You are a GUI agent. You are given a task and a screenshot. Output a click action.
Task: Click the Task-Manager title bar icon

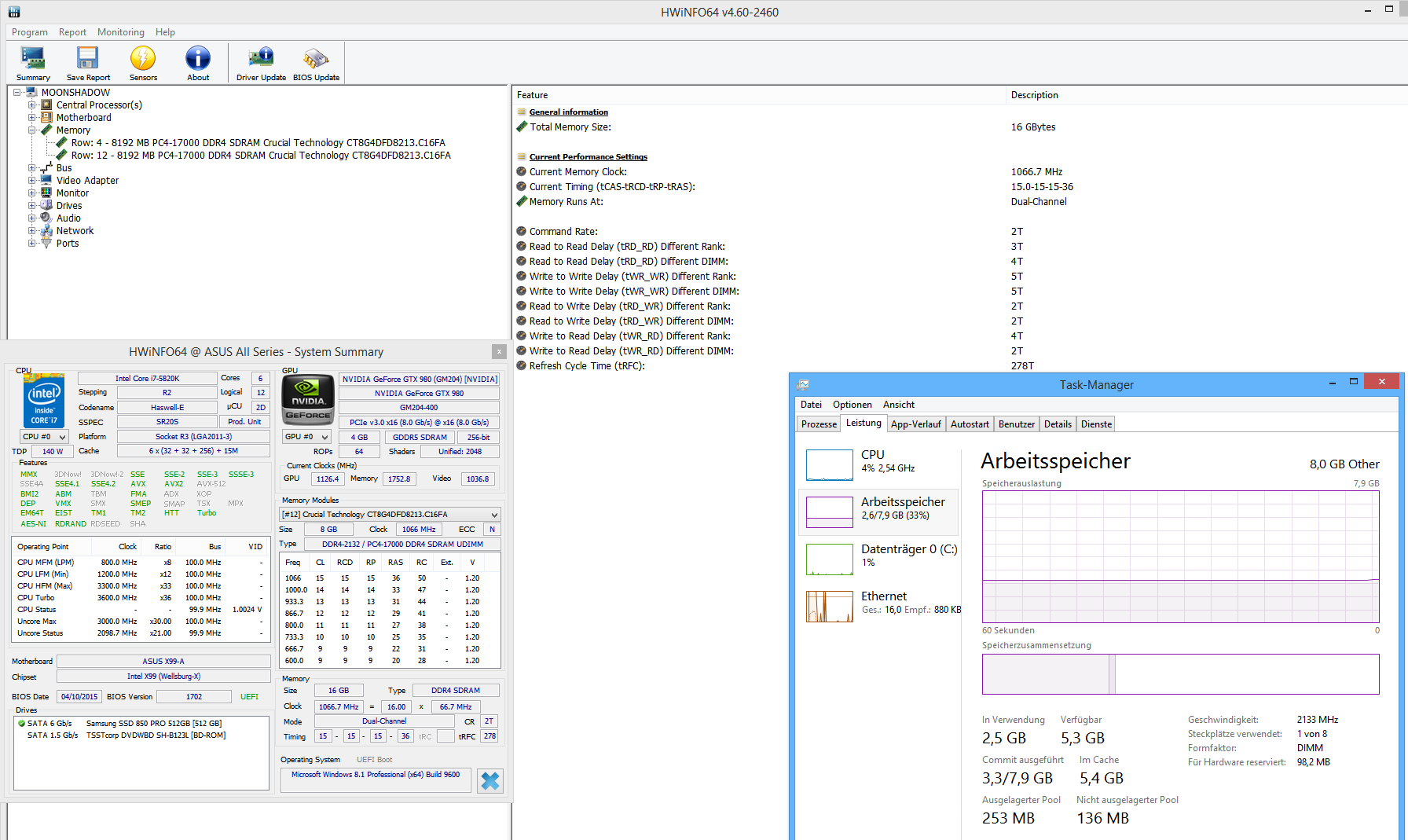click(x=803, y=385)
